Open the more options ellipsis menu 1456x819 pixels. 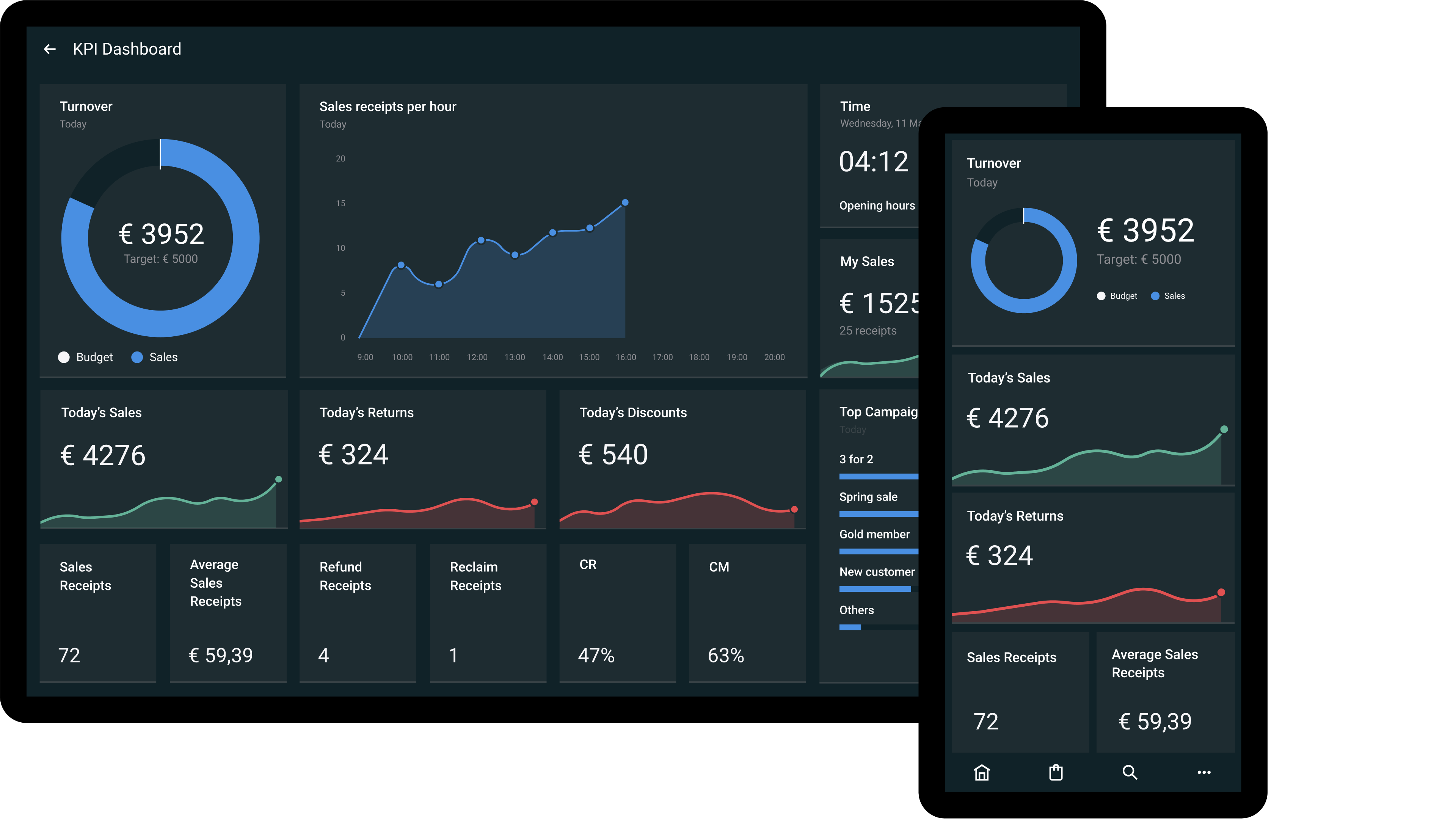coord(1205,772)
